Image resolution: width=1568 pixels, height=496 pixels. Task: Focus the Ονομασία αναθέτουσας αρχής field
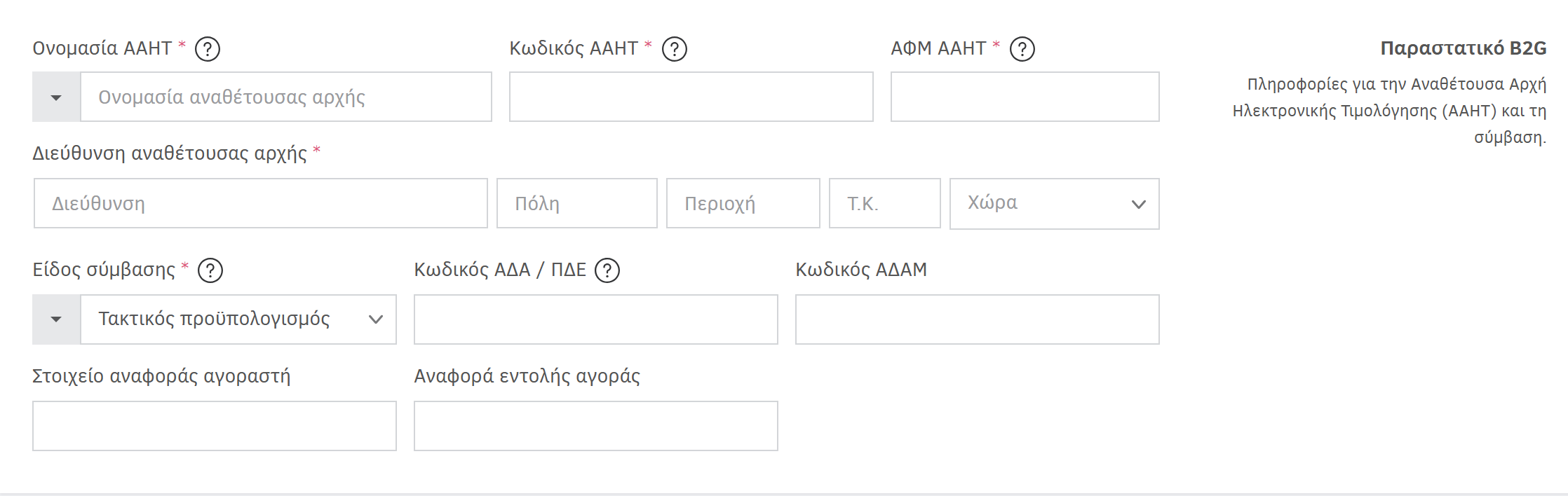[287, 97]
